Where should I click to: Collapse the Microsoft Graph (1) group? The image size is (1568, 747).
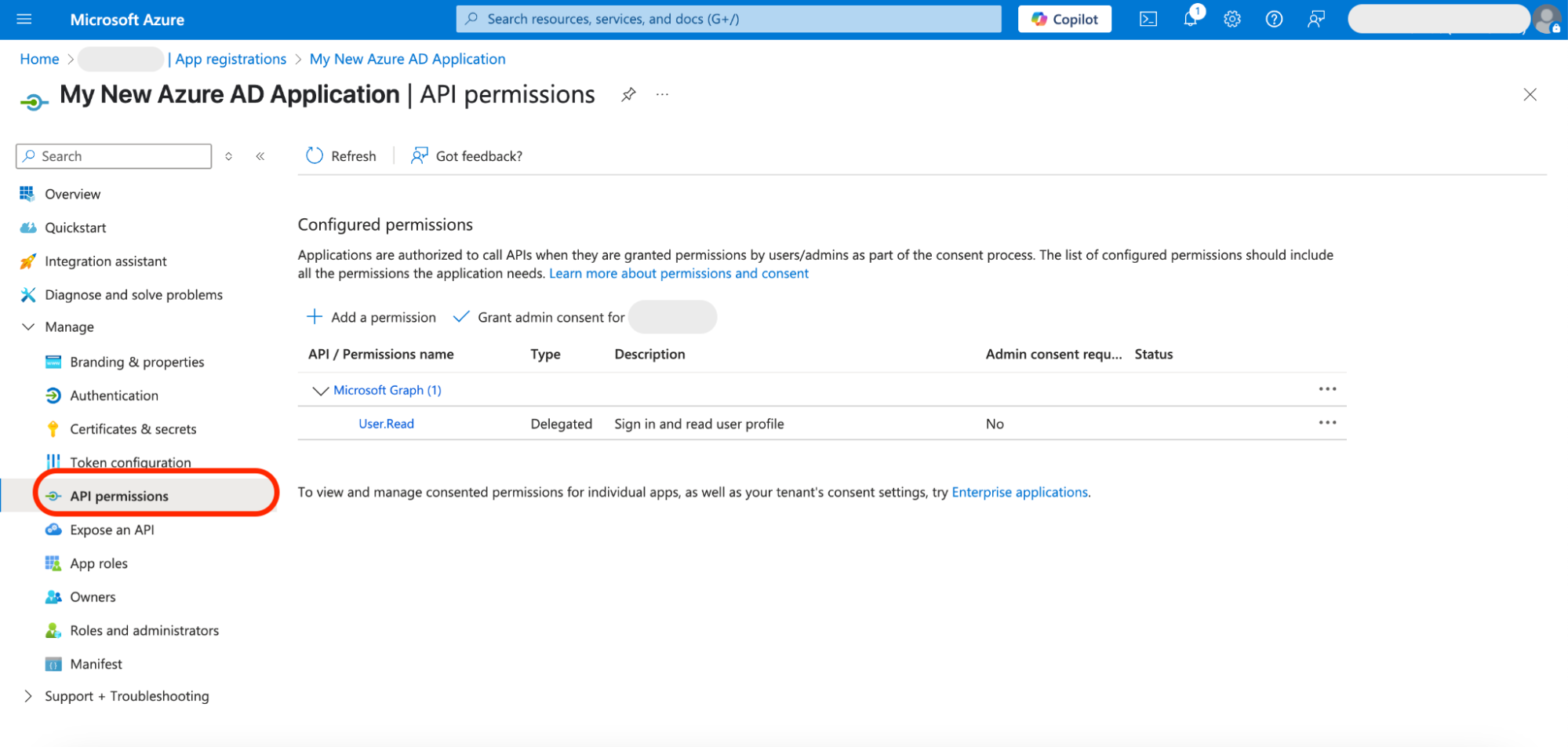[x=320, y=390]
